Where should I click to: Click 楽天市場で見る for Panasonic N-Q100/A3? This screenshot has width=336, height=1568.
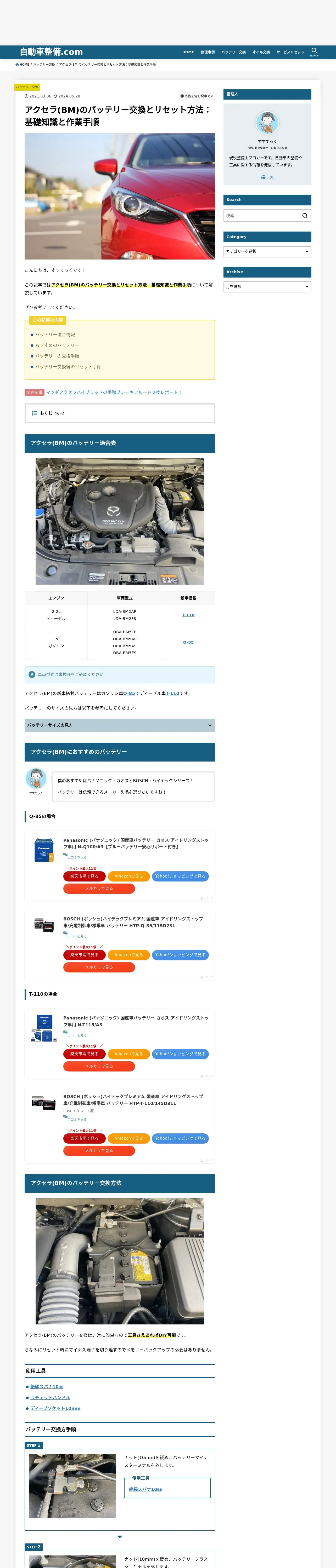84,876
